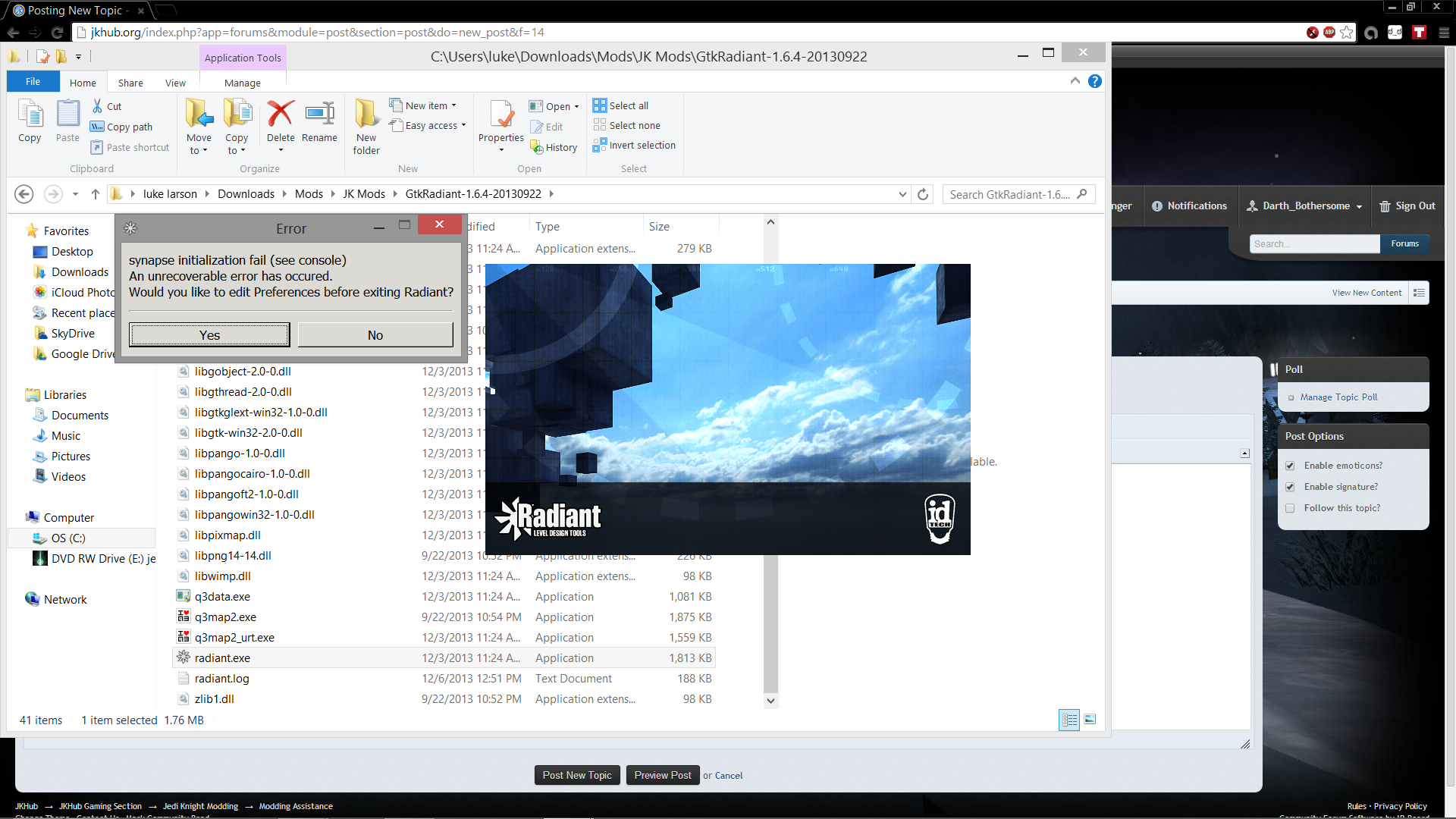1456x819 pixels.
Task: Check Follow this topic checkbox
Action: (x=1290, y=508)
